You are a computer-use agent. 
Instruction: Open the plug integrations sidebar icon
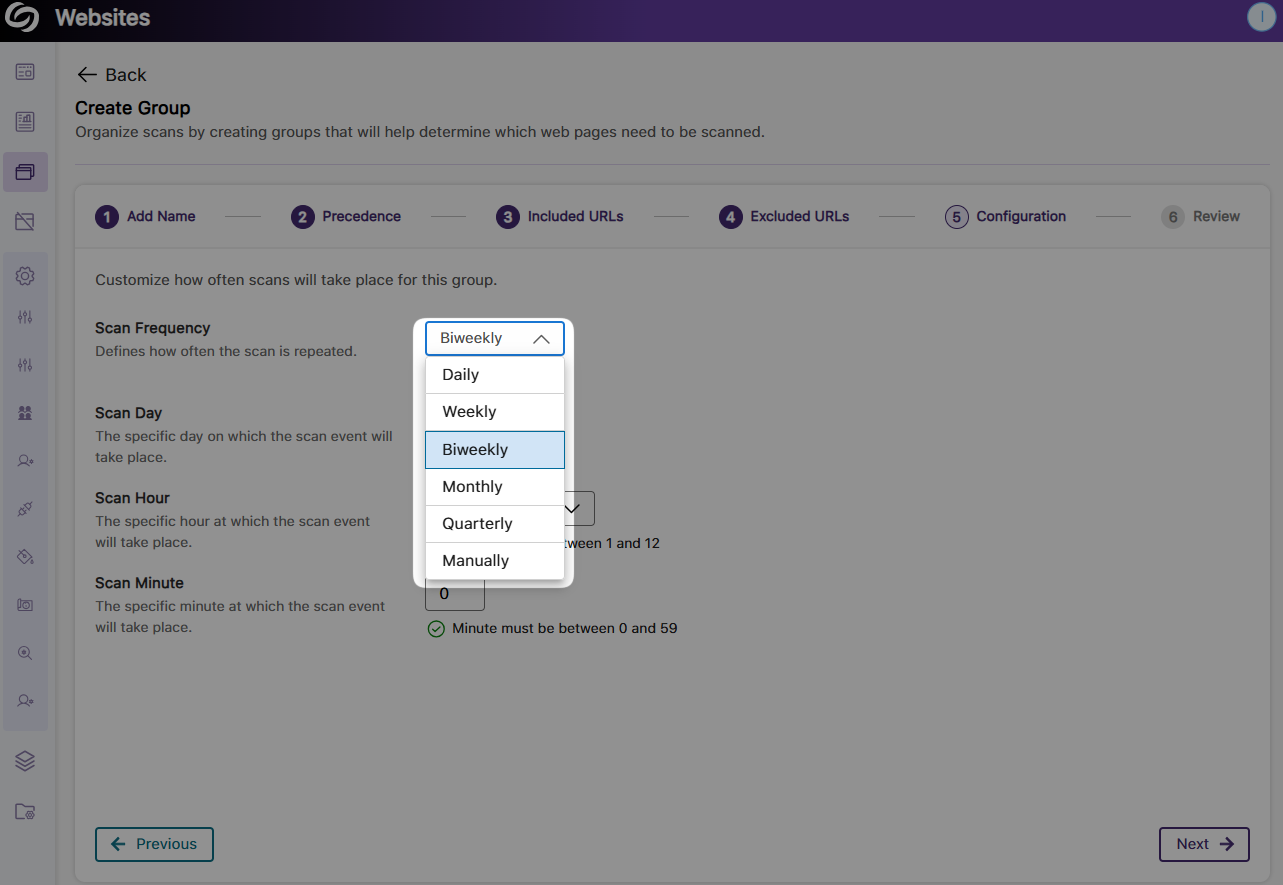point(25,509)
